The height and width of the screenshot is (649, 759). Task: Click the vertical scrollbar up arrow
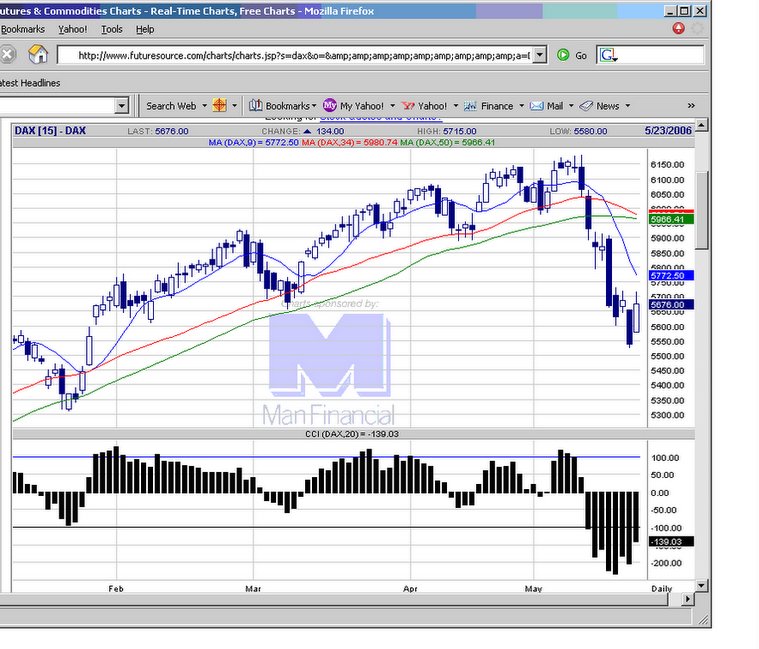click(x=702, y=125)
